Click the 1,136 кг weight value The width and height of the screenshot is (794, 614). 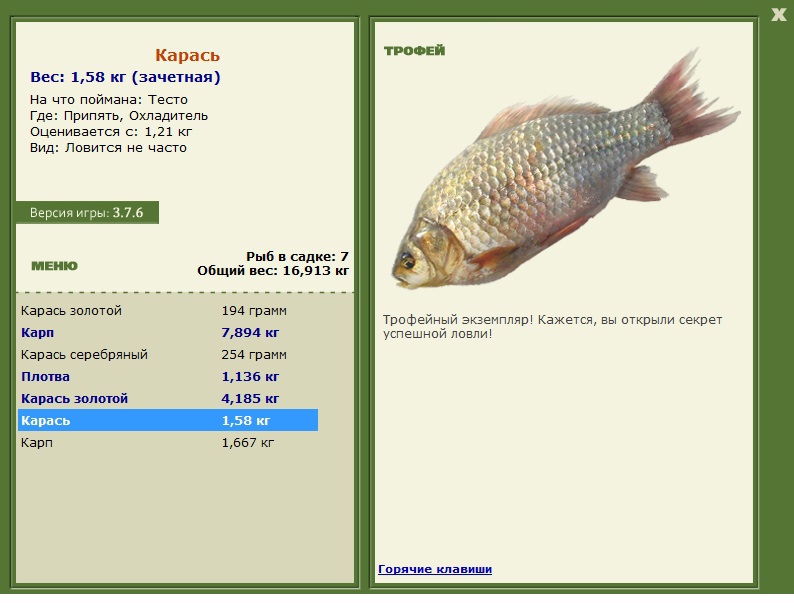click(x=250, y=377)
